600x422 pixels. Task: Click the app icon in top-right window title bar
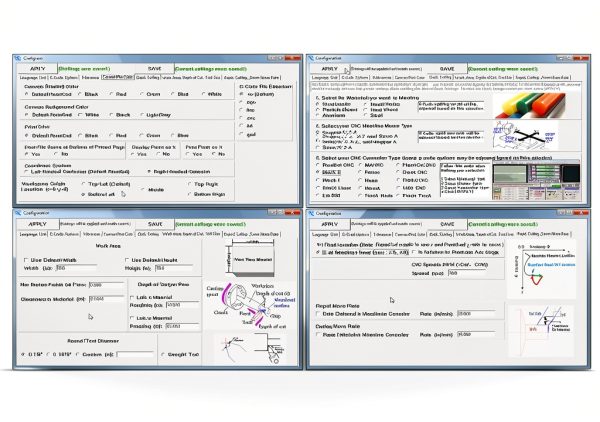tap(311, 58)
